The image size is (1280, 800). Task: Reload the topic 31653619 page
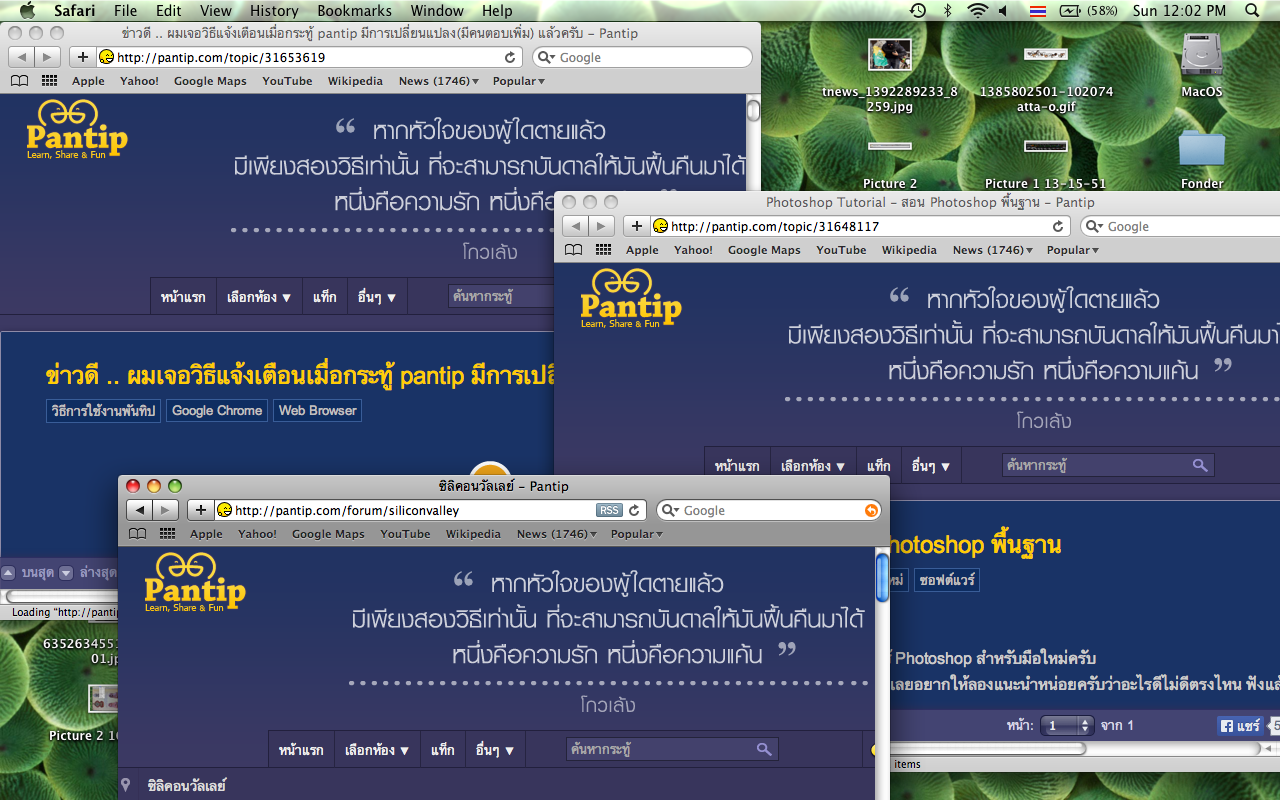510,57
